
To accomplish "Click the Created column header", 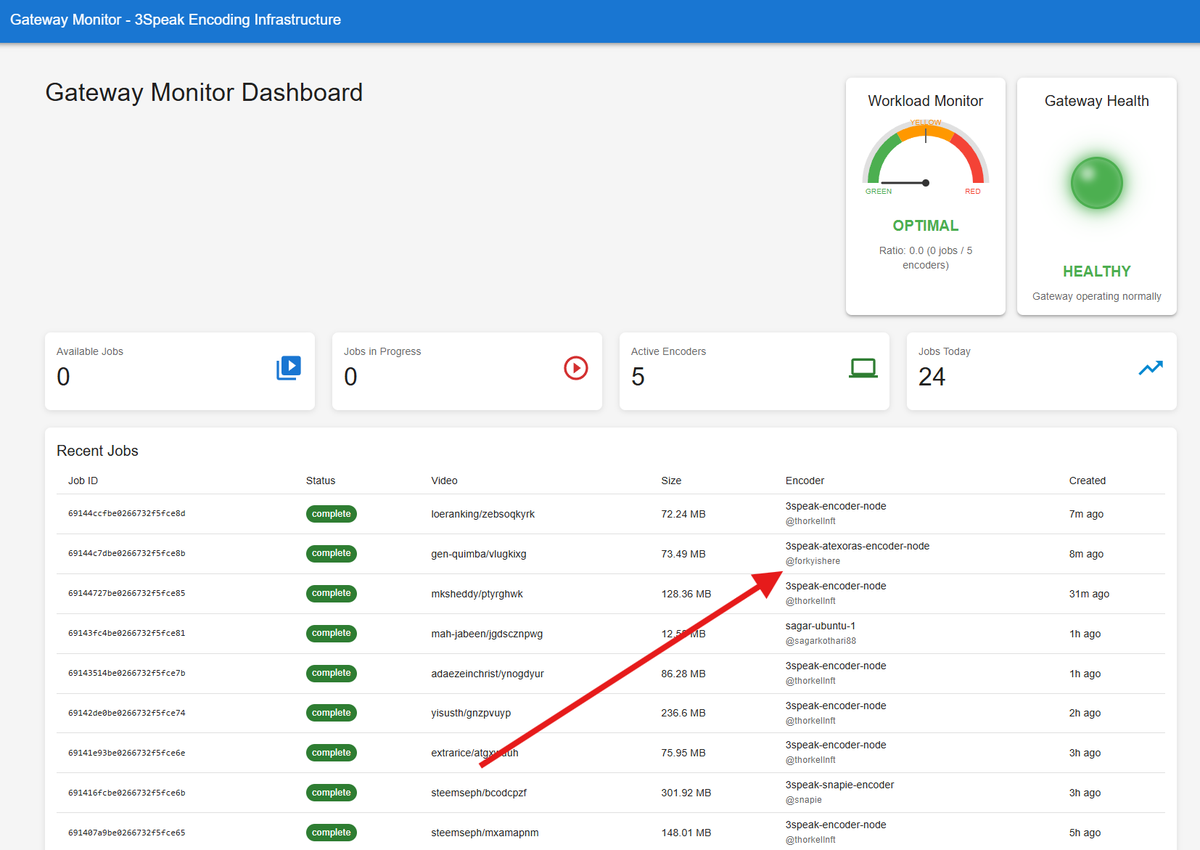I will [1087, 481].
